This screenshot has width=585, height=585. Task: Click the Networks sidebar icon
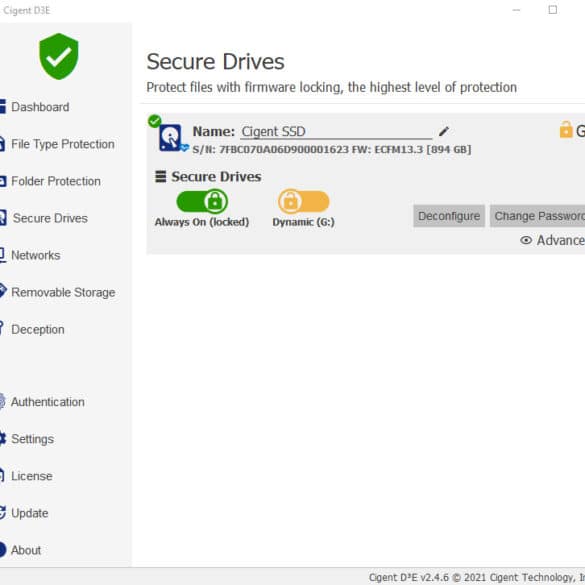click(x=3, y=255)
